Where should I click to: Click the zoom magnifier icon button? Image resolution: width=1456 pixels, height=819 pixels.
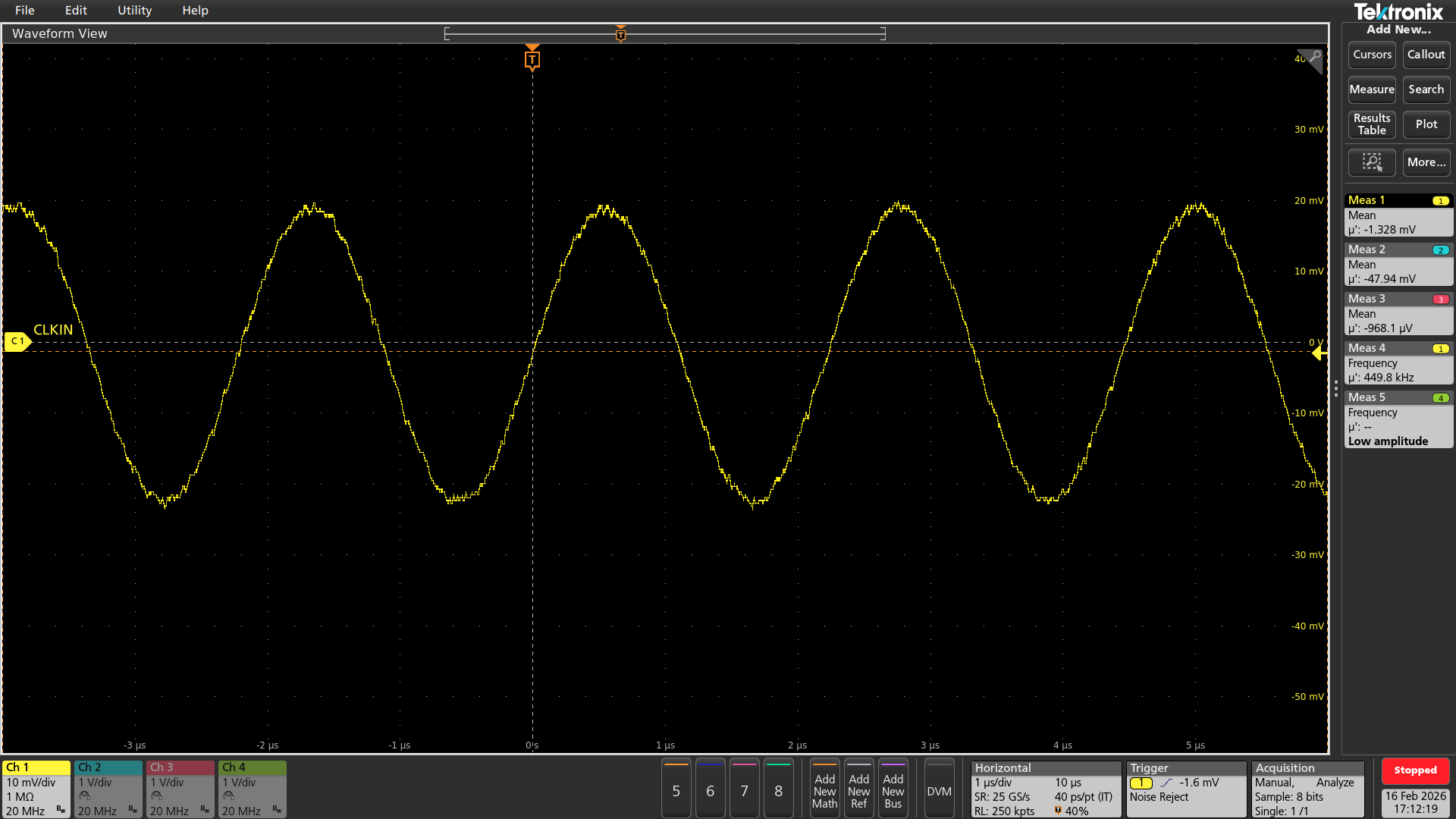coord(1371,162)
